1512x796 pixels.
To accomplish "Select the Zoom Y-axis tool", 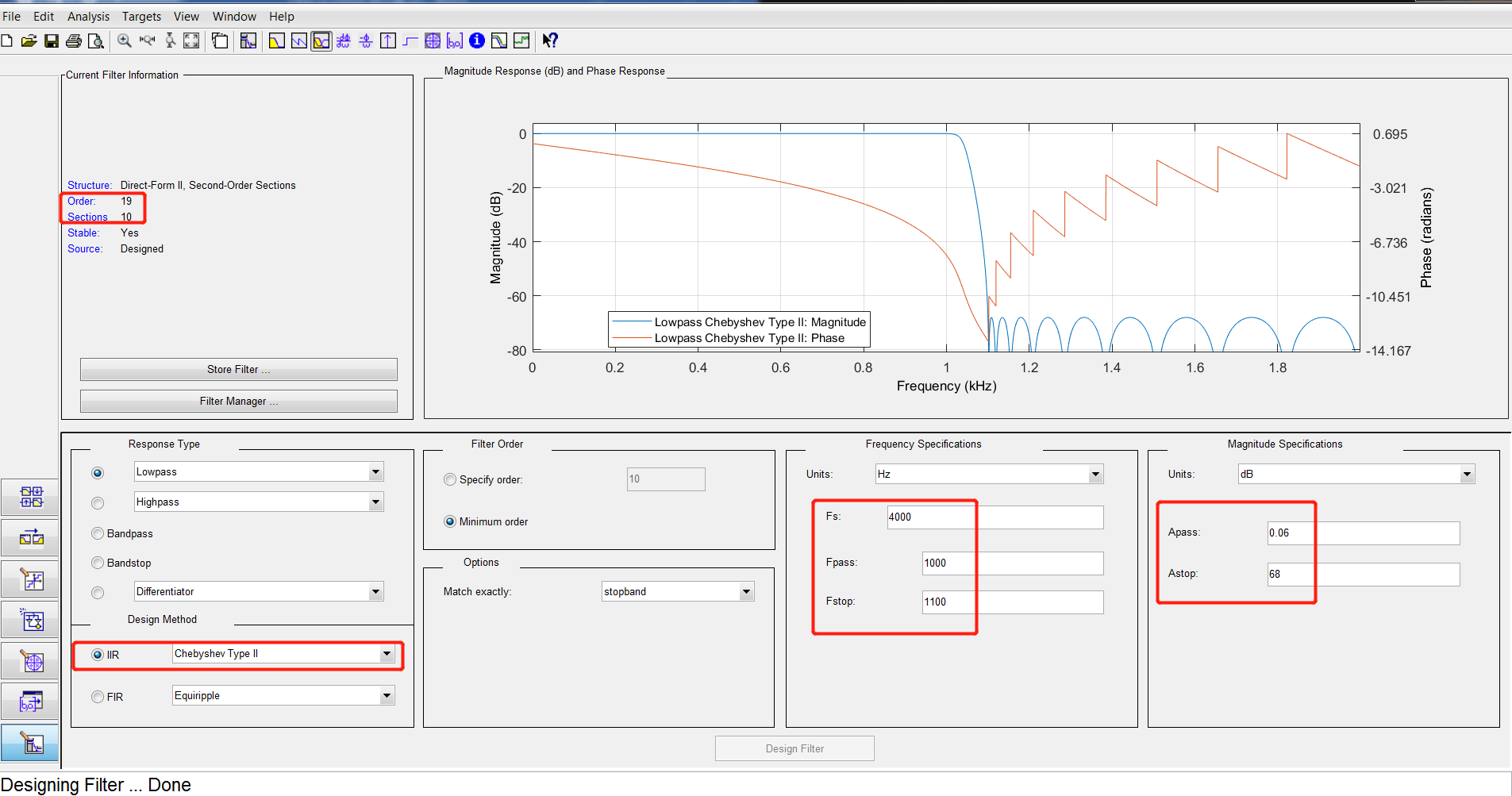I will (170, 40).
